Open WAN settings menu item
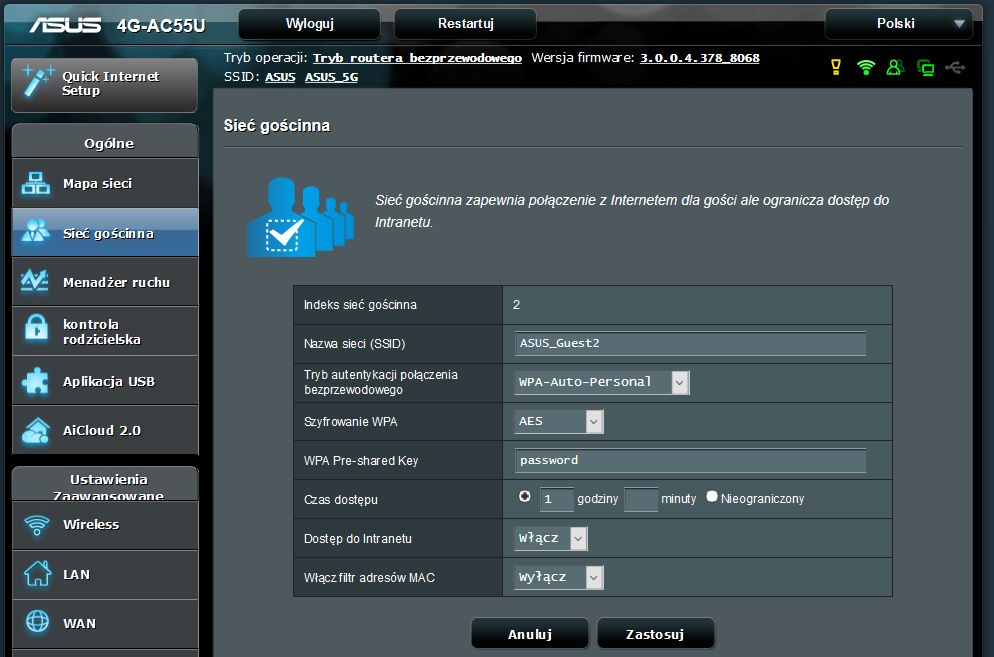The width and height of the screenshot is (994, 657). (x=105, y=623)
